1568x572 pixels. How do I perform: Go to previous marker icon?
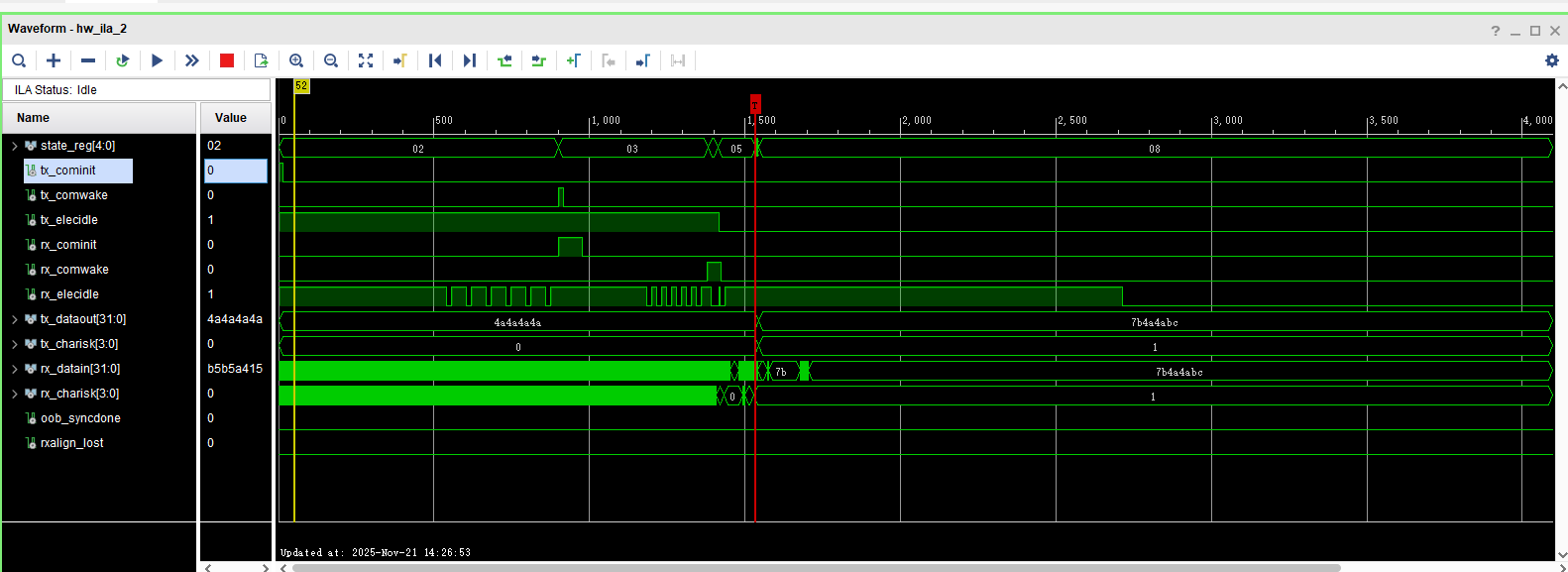[x=609, y=60]
